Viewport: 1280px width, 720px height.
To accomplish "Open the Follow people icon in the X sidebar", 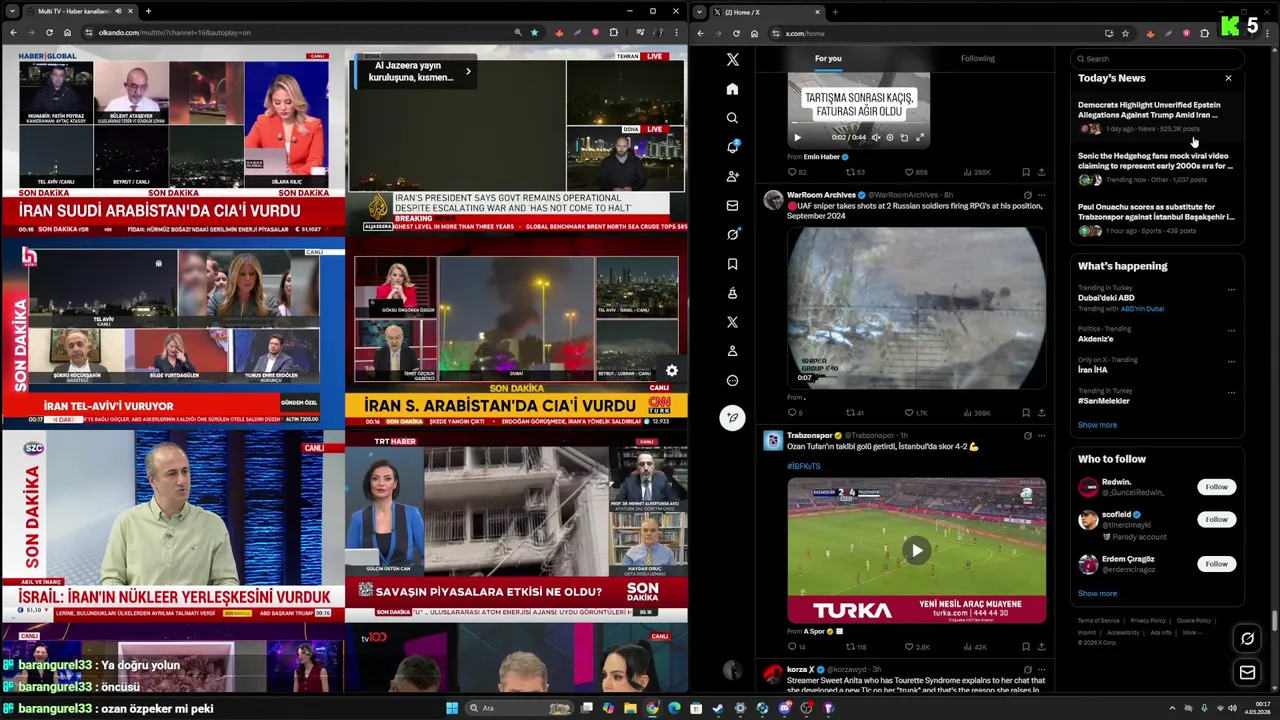I will point(732,176).
